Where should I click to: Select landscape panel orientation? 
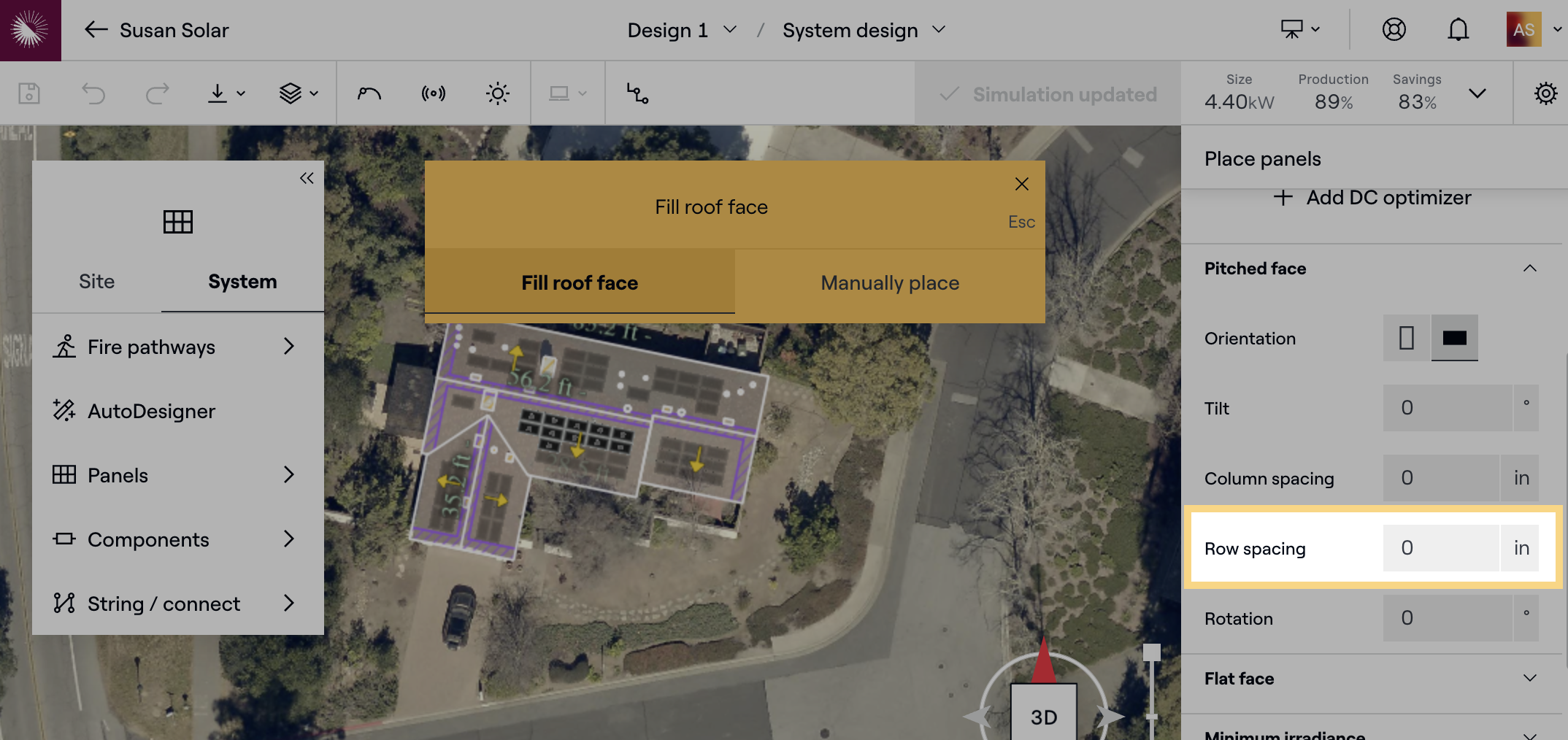[x=1454, y=338]
